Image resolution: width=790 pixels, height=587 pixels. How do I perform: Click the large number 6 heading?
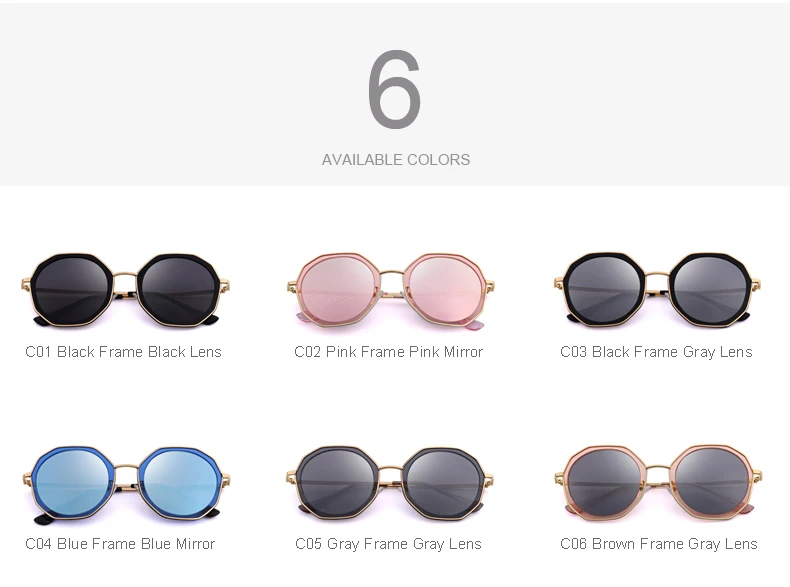tap(394, 89)
